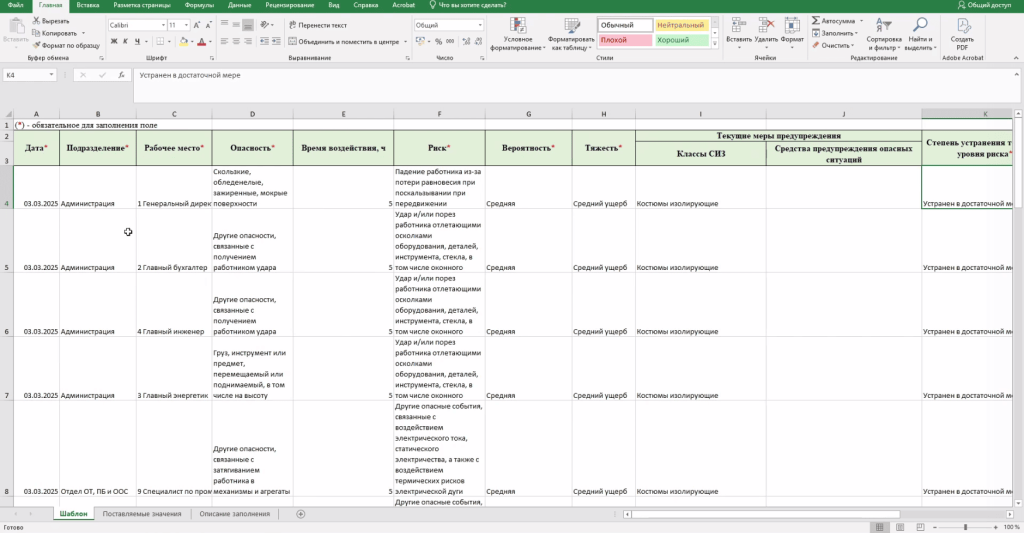
Task: Open the Calibri font name dropdown
Action: 163,25
